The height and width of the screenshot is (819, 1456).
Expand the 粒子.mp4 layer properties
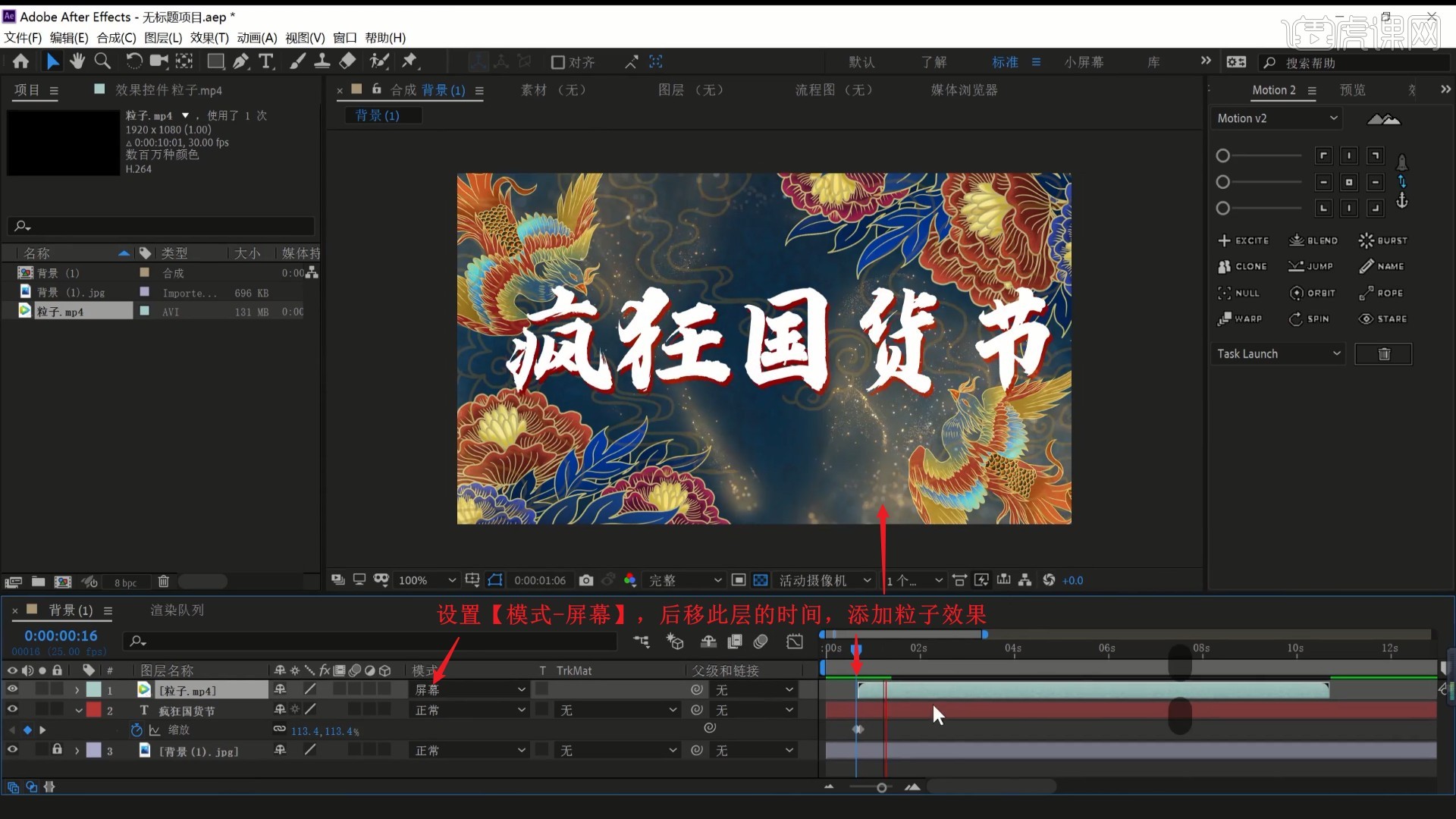pos(77,690)
